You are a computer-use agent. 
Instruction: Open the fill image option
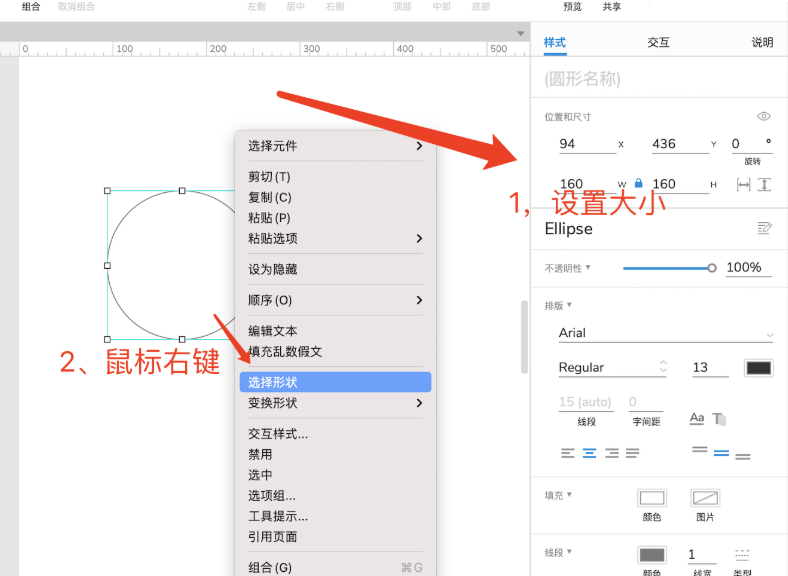point(705,498)
